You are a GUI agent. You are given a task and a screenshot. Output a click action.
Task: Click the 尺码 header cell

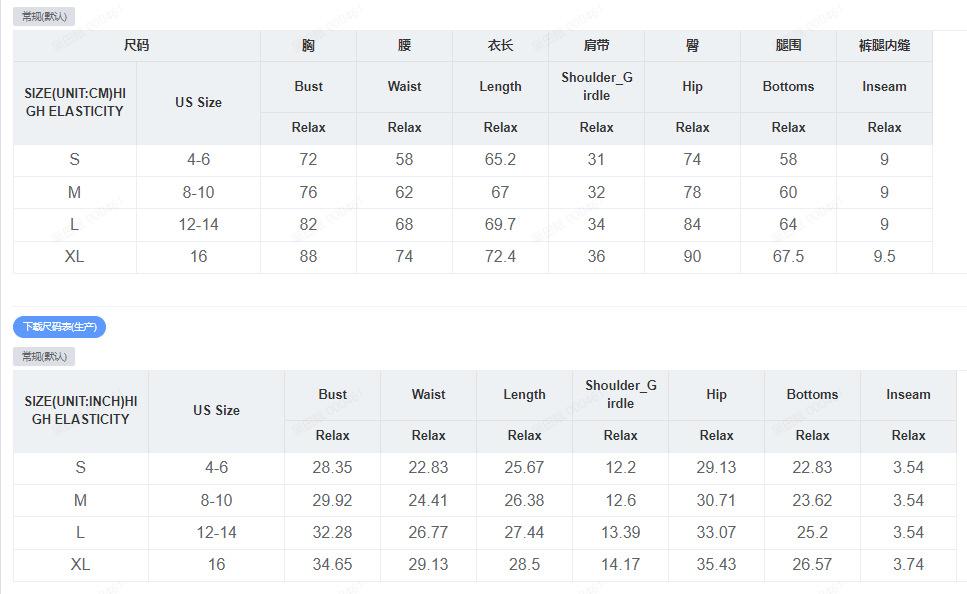[x=136, y=46]
